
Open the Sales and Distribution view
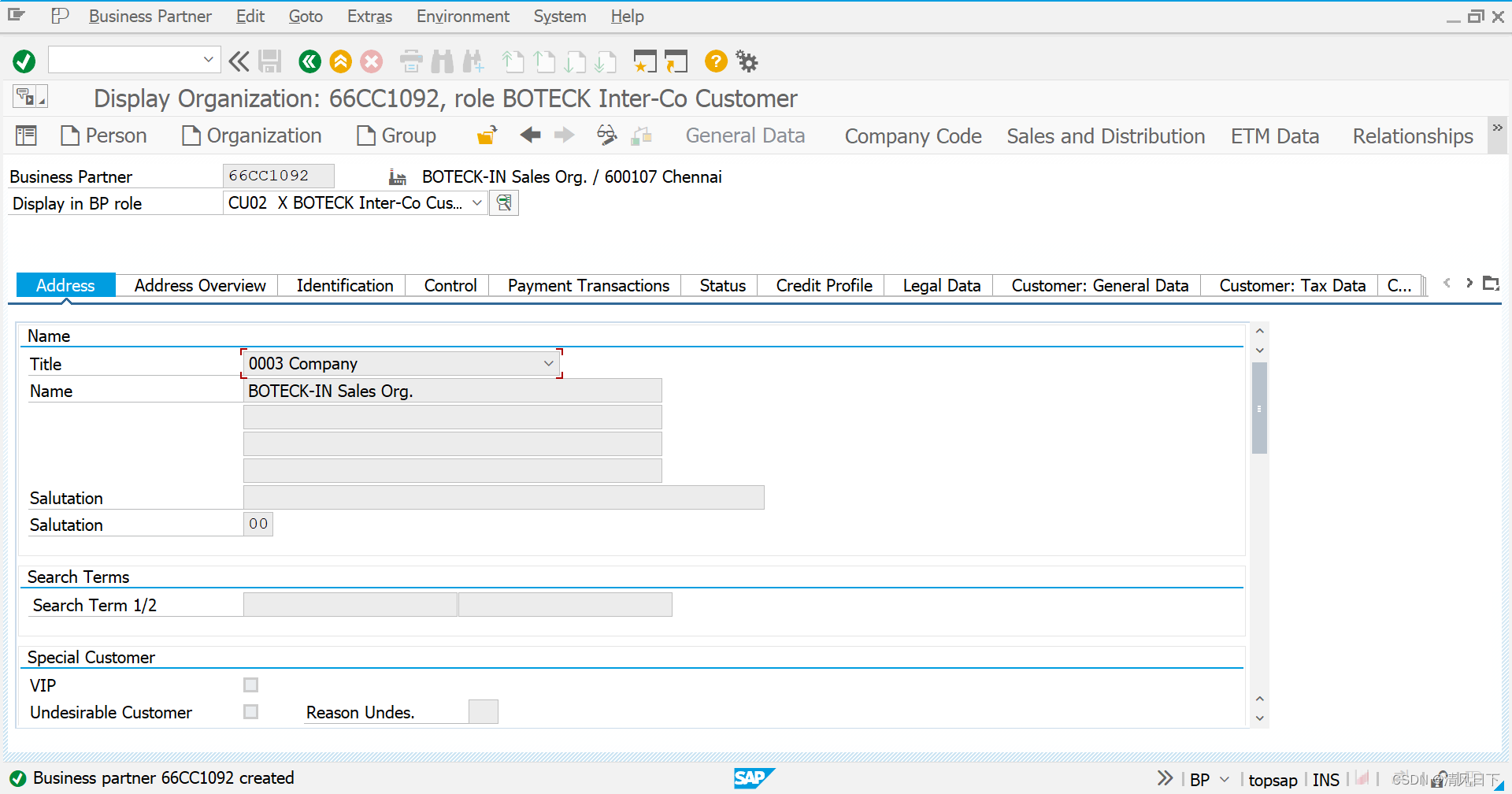pyautogui.click(x=1106, y=135)
